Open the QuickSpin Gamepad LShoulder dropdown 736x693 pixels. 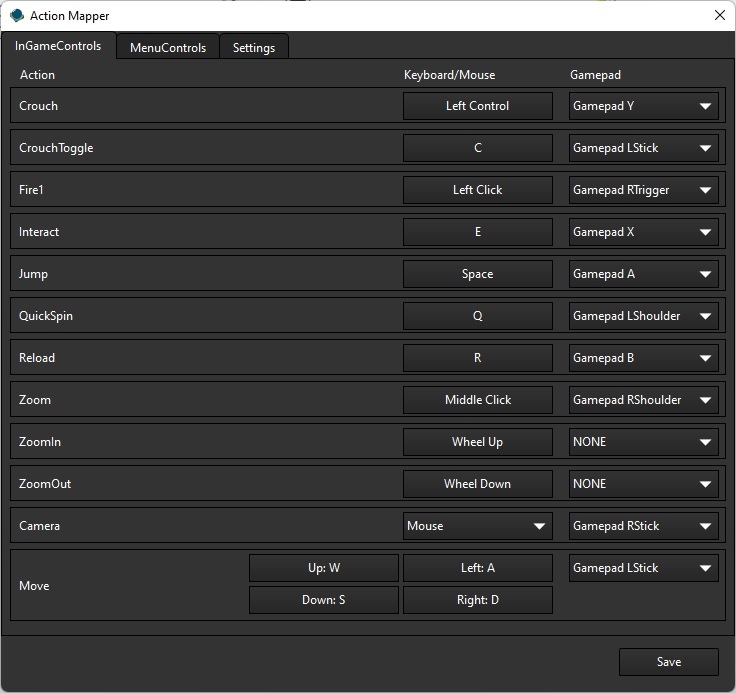pyautogui.click(x=643, y=316)
